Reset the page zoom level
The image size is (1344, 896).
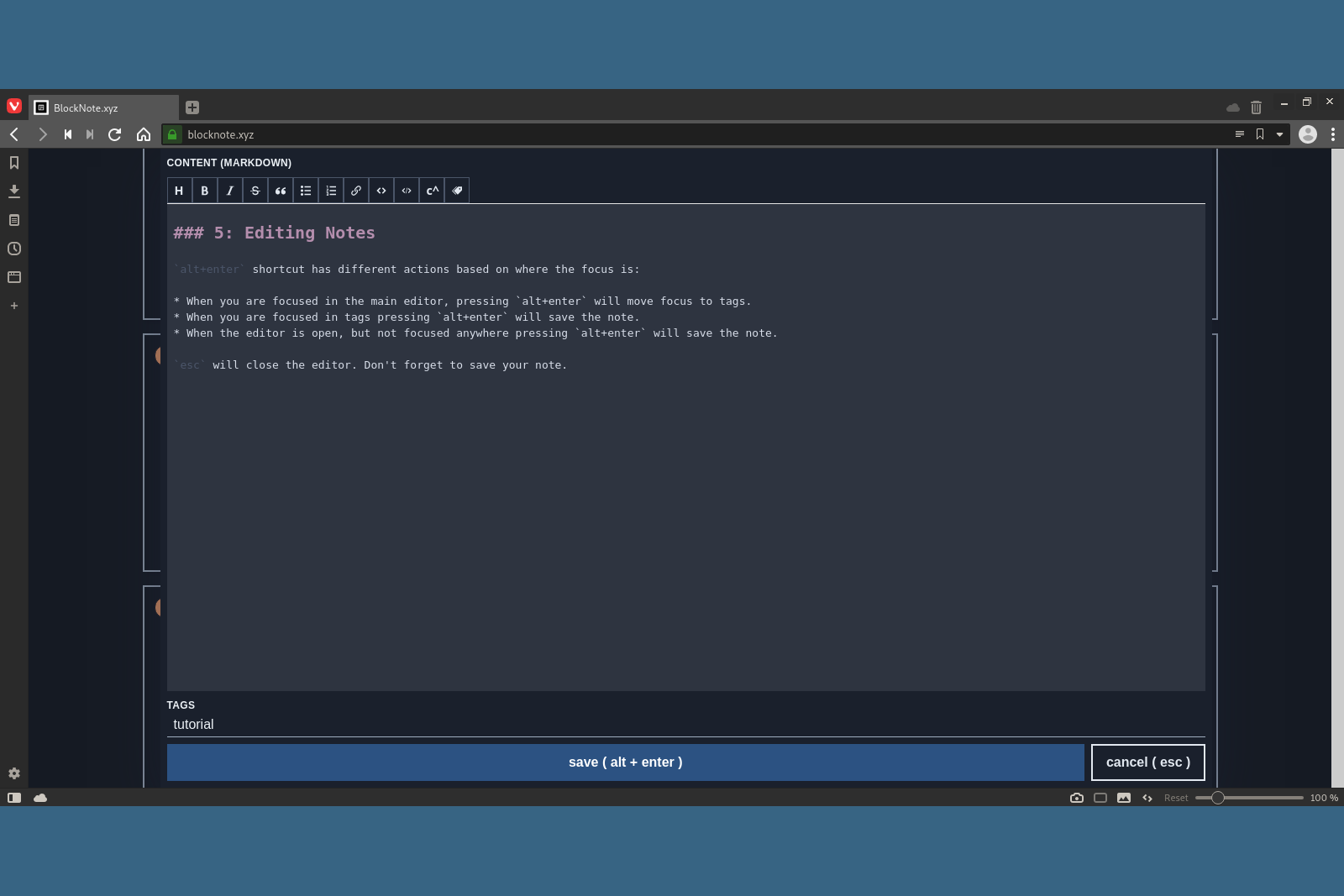click(x=1176, y=798)
